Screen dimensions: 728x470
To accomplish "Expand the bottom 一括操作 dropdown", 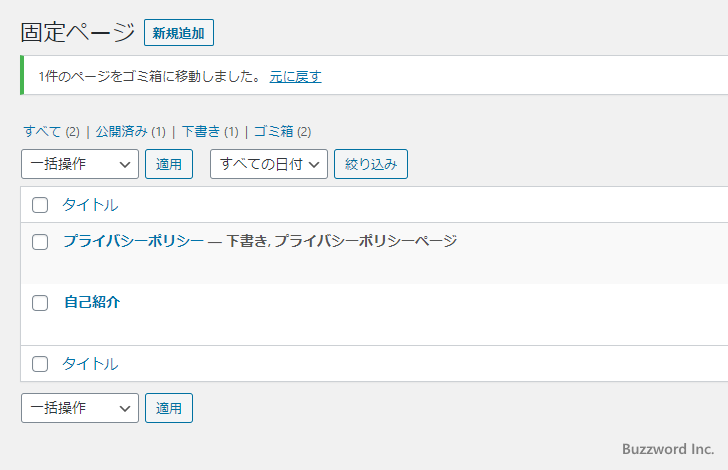I will pyautogui.click(x=80, y=408).
